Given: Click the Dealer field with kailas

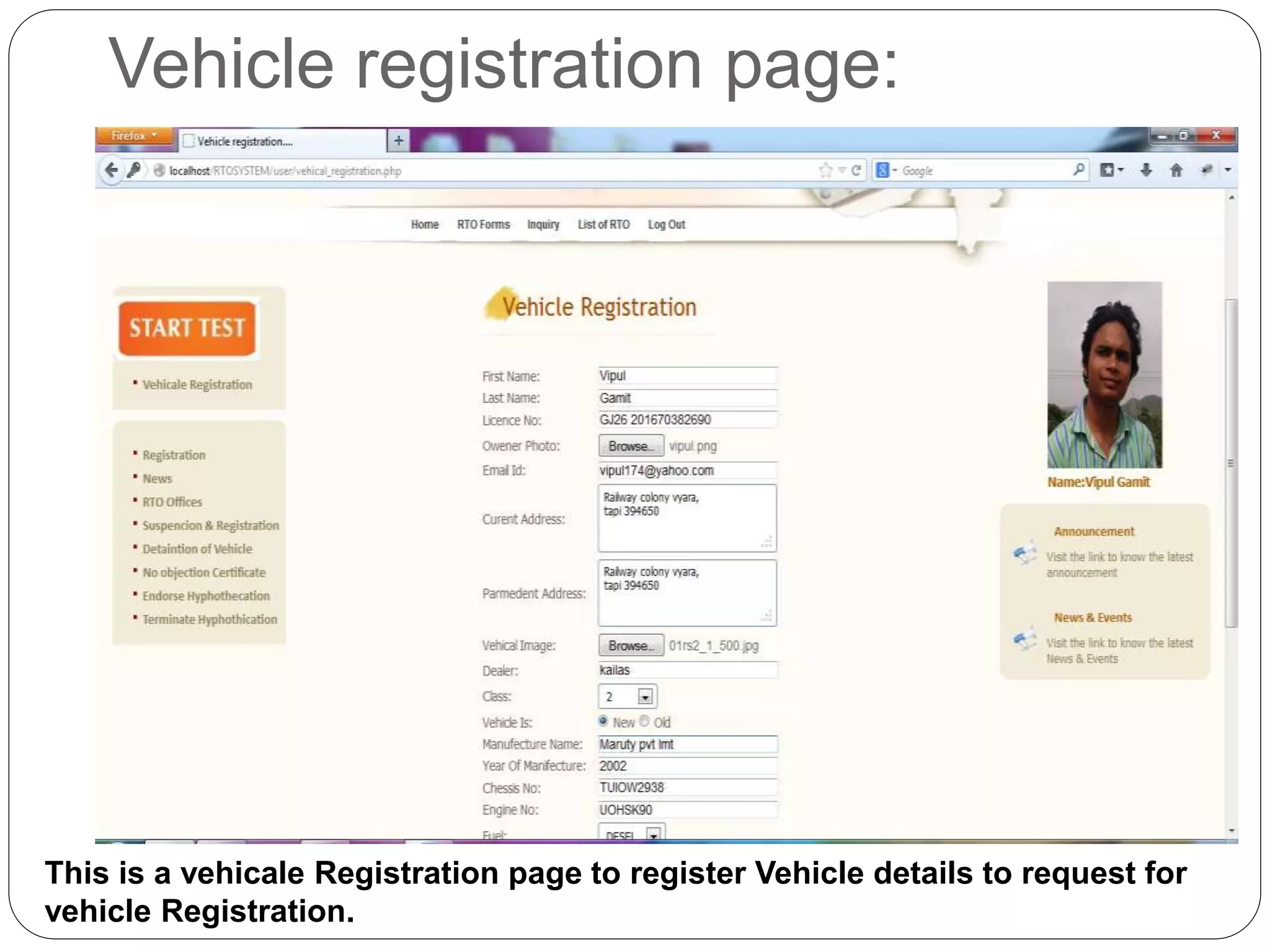Looking at the screenshot, I should pyautogui.click(x=688, y=670).
